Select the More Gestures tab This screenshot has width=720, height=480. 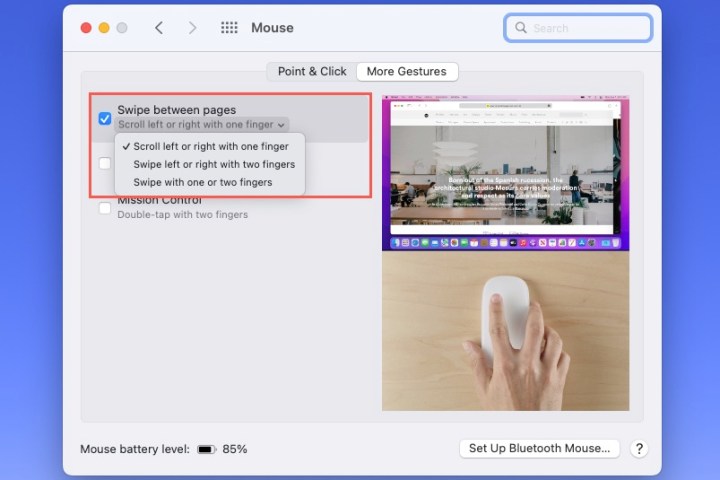click(407, 72)
